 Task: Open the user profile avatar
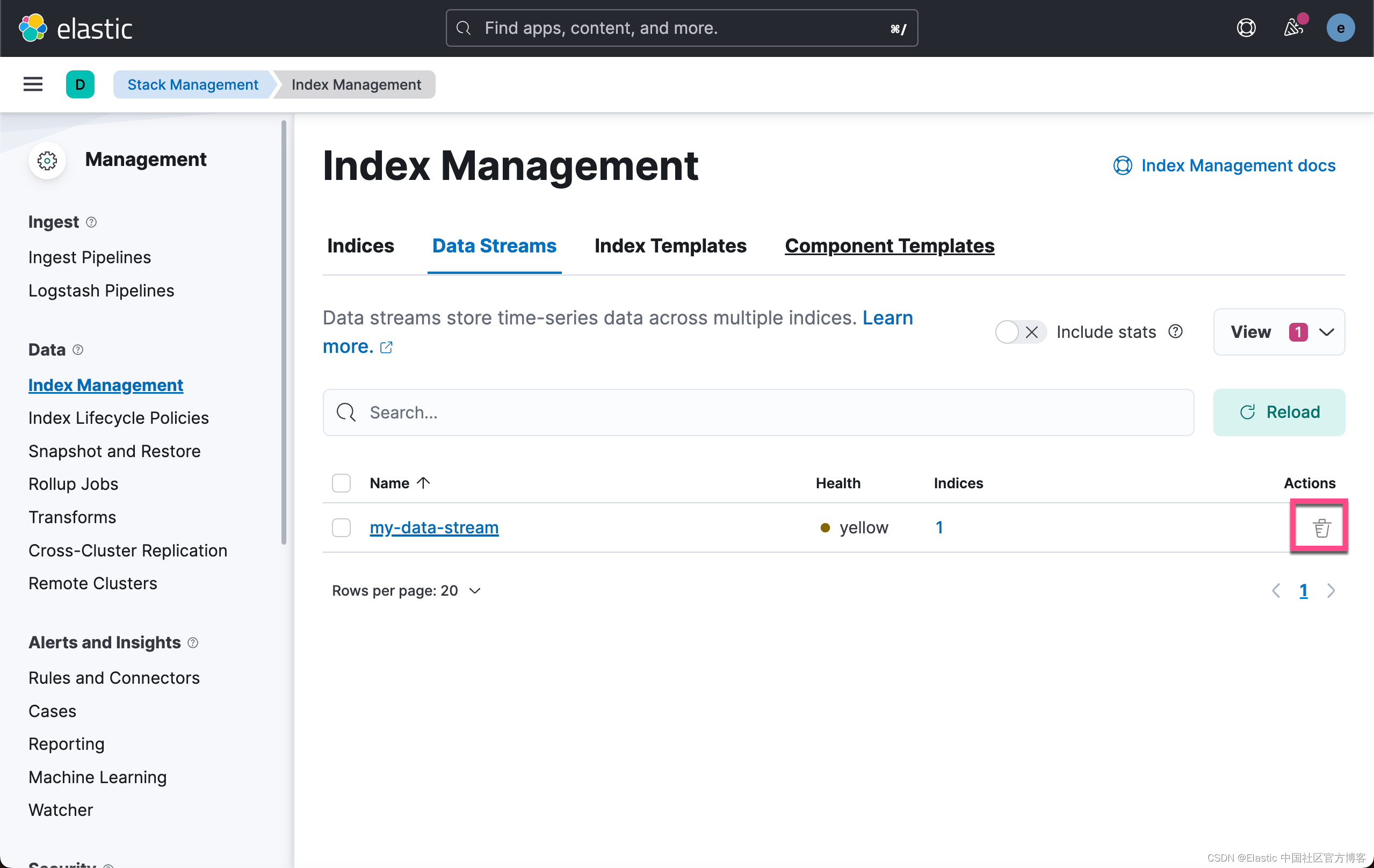click(x=1341, y=27)
